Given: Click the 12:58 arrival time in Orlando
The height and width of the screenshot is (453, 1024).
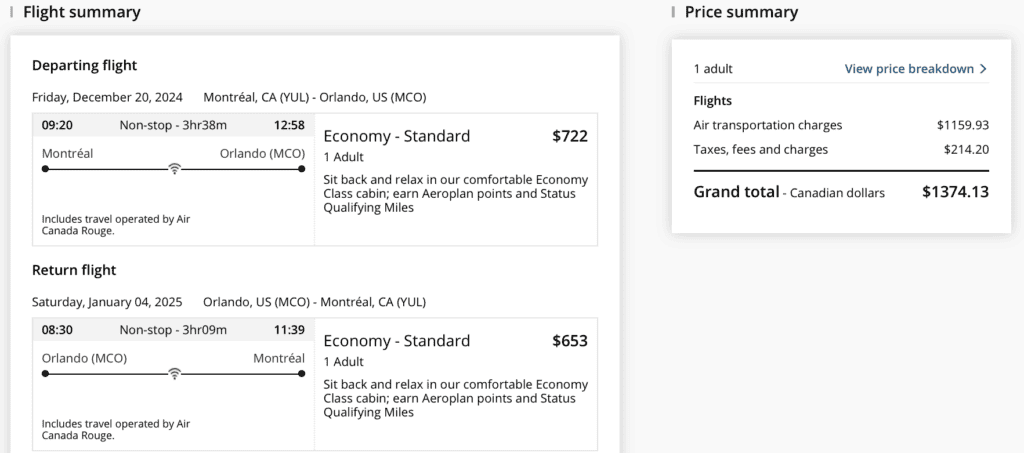Looking at the screenshot, I should (x=289, y=125).
